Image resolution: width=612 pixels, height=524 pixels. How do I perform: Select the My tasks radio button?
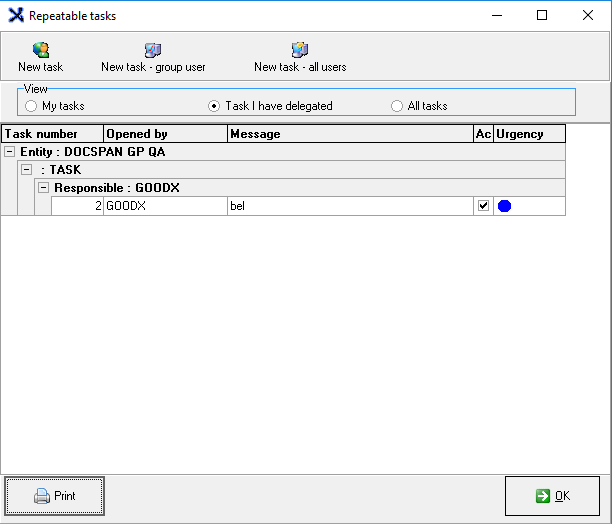(x=31, y=106)
